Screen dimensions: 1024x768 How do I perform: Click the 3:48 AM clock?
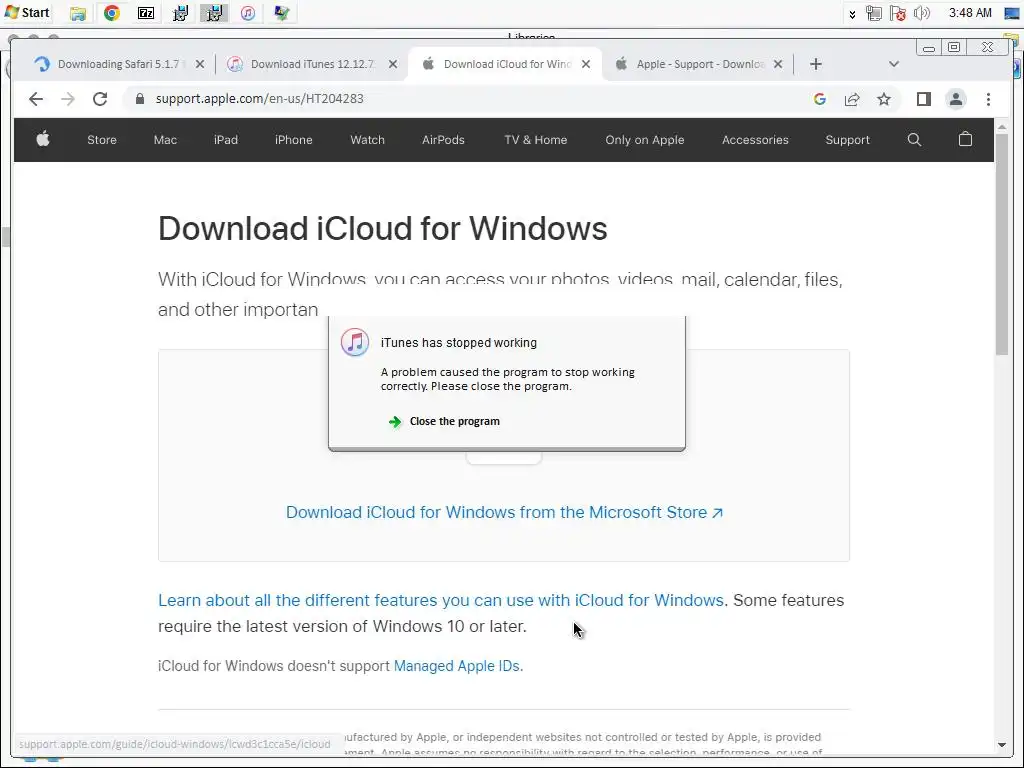970,13
